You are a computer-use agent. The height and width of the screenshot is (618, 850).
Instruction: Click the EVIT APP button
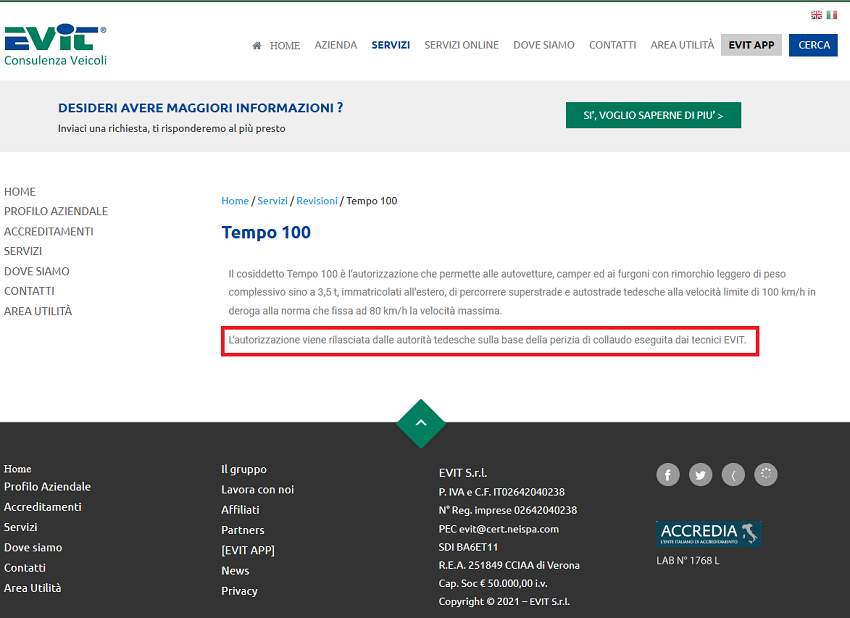pos(751,45)
